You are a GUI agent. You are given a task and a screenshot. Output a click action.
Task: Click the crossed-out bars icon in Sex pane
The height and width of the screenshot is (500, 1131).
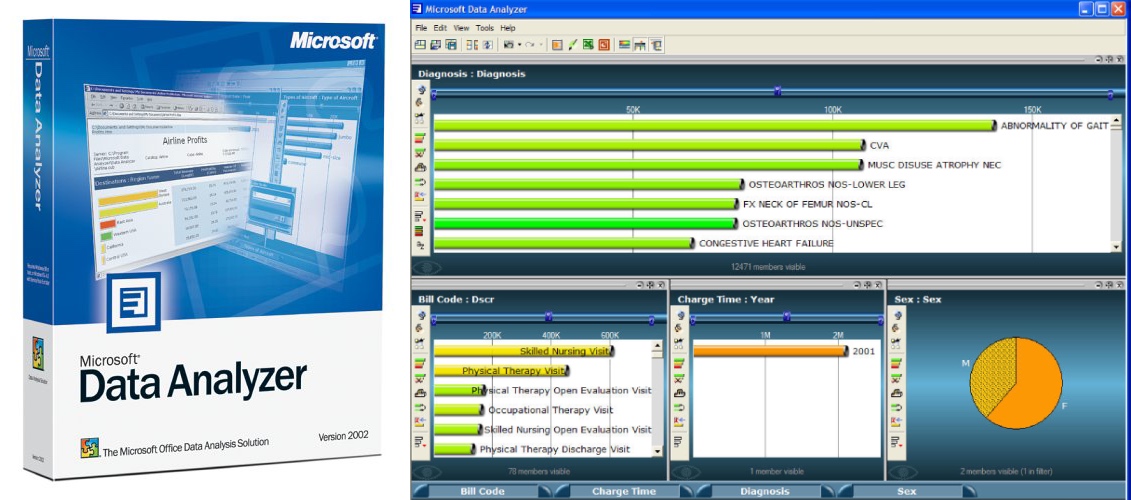896,377
